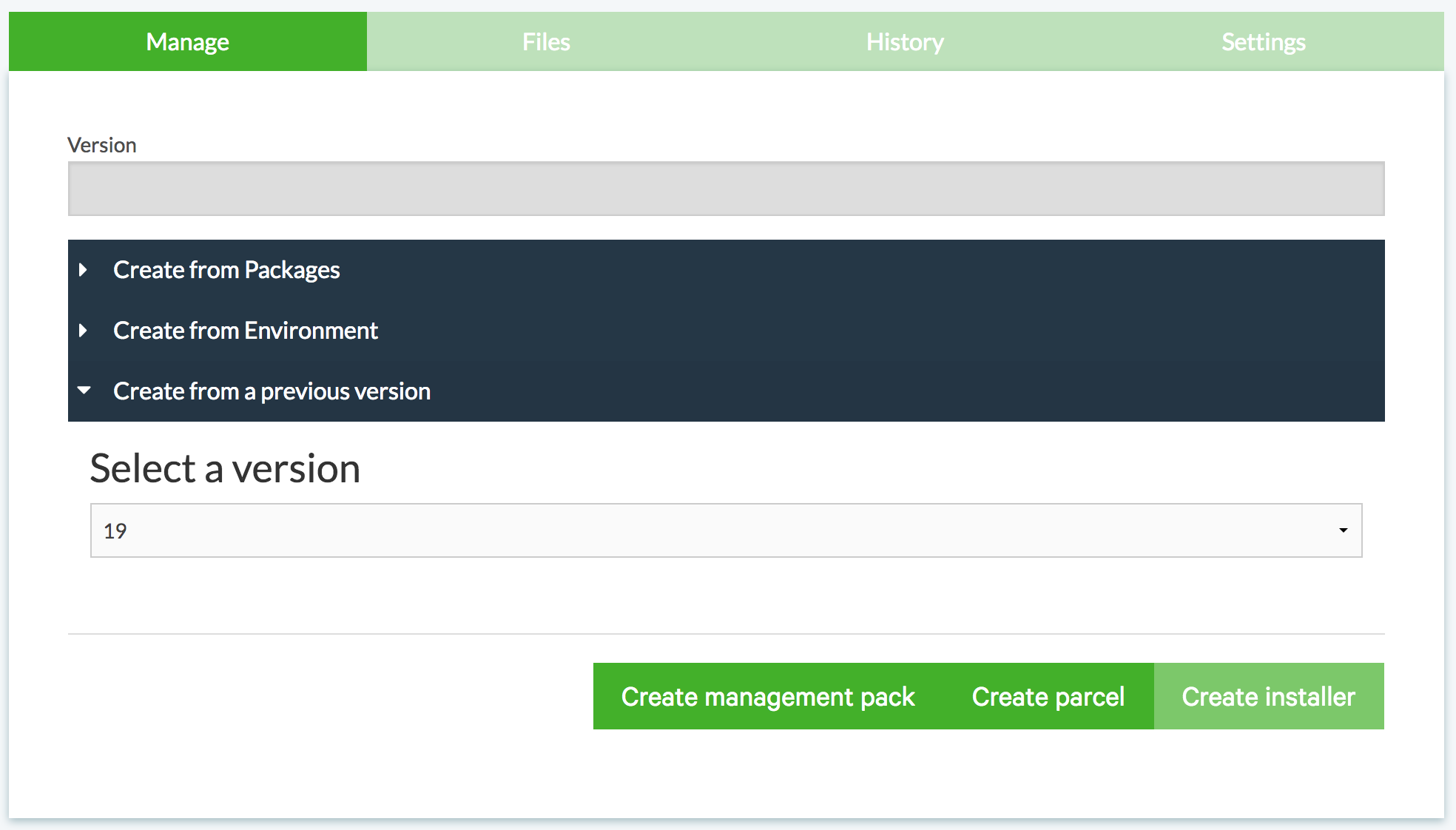Open the Settings tab
The image size is (1456, 830).
1263,41
